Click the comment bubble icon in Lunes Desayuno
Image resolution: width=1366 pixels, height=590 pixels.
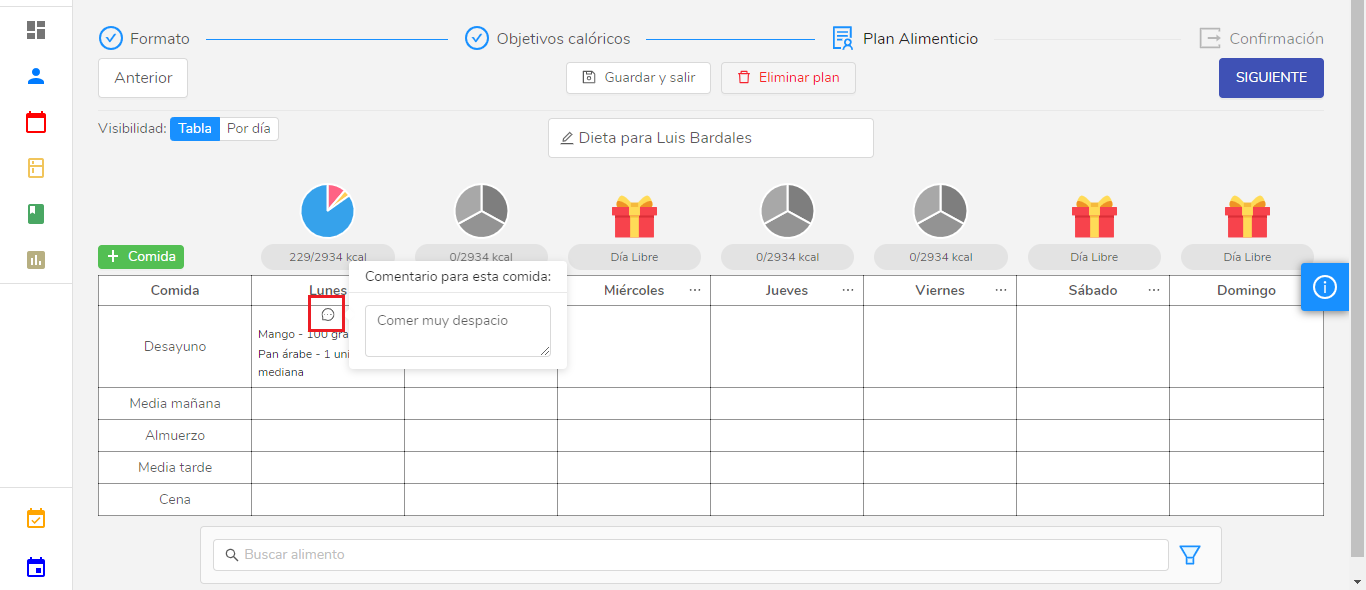coord(327,315)
